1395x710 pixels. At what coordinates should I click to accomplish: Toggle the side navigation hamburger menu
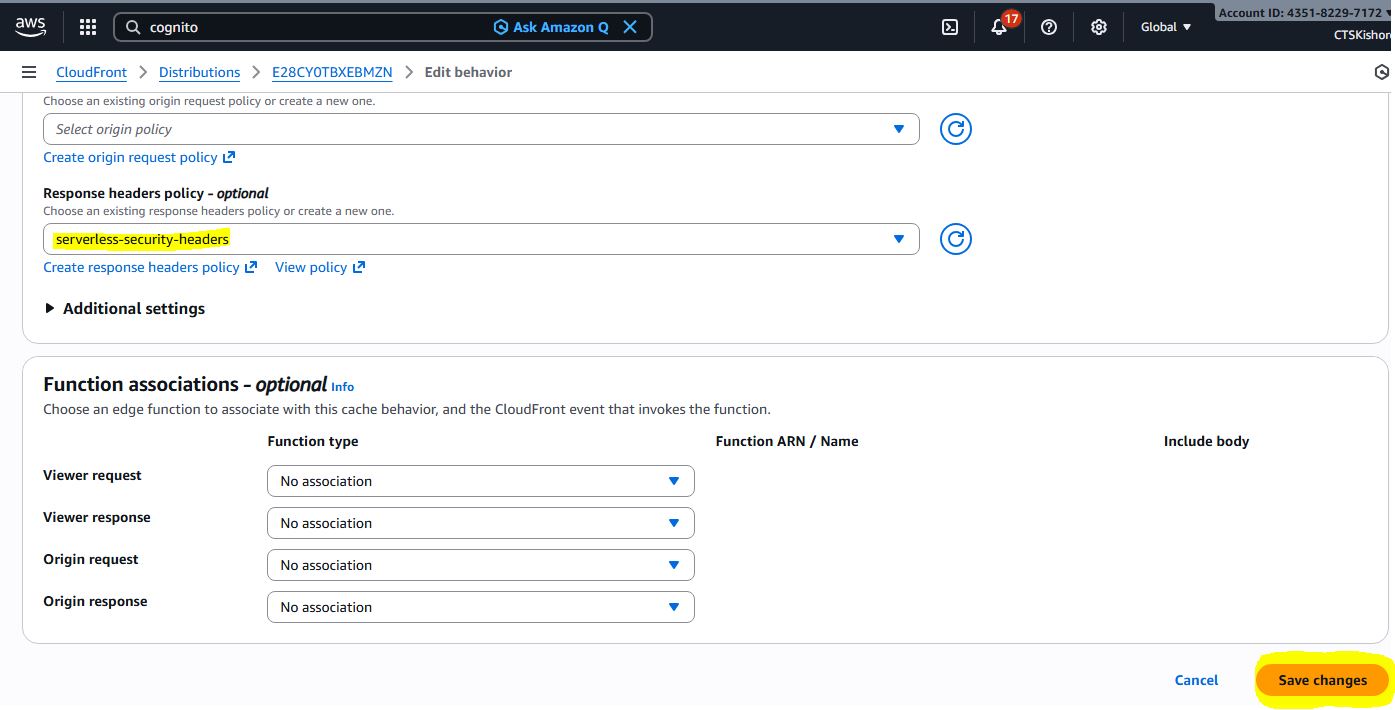coord(29,72)
